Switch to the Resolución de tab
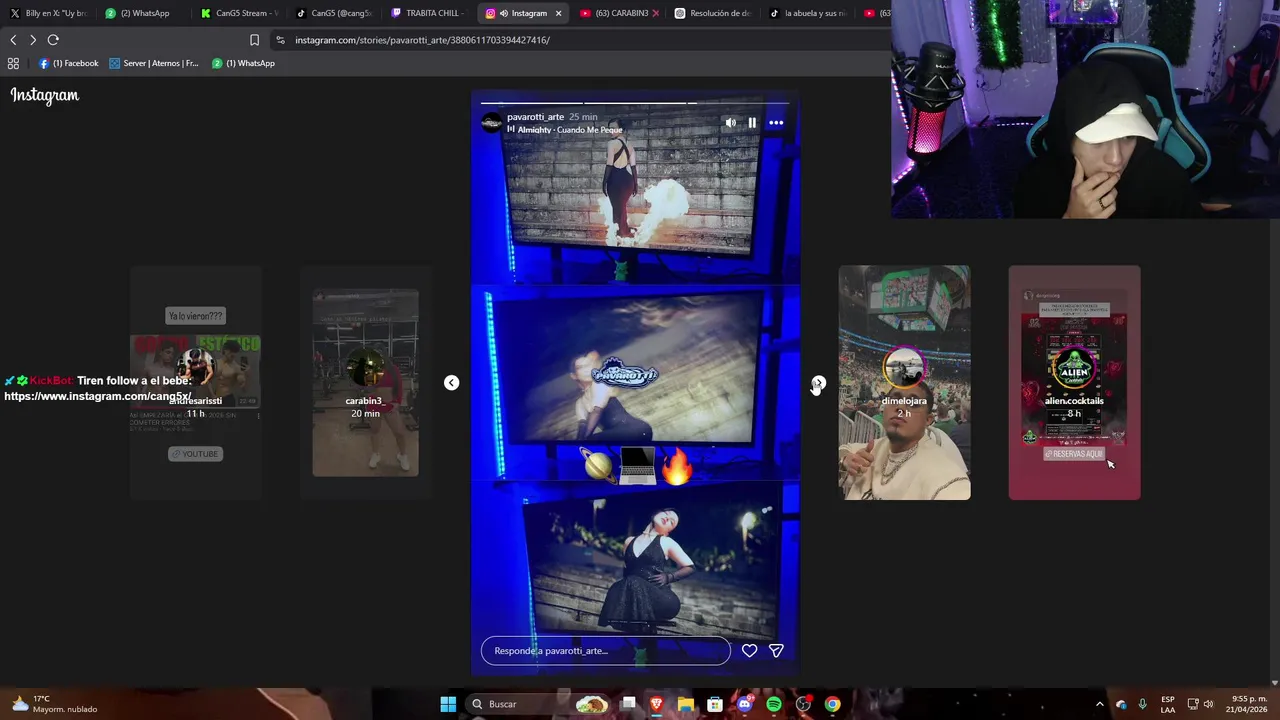Image resolution: width=1280 pixels, height=720 pixels. tap(712, 13)
